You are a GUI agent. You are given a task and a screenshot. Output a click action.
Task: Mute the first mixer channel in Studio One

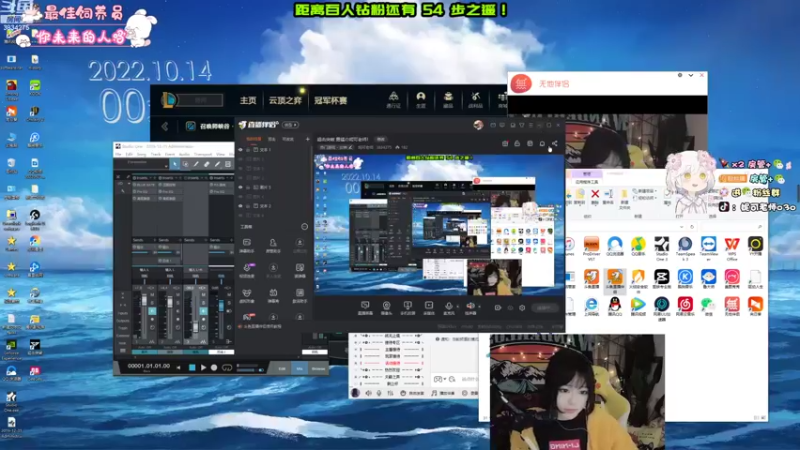[x=152, y=294]
